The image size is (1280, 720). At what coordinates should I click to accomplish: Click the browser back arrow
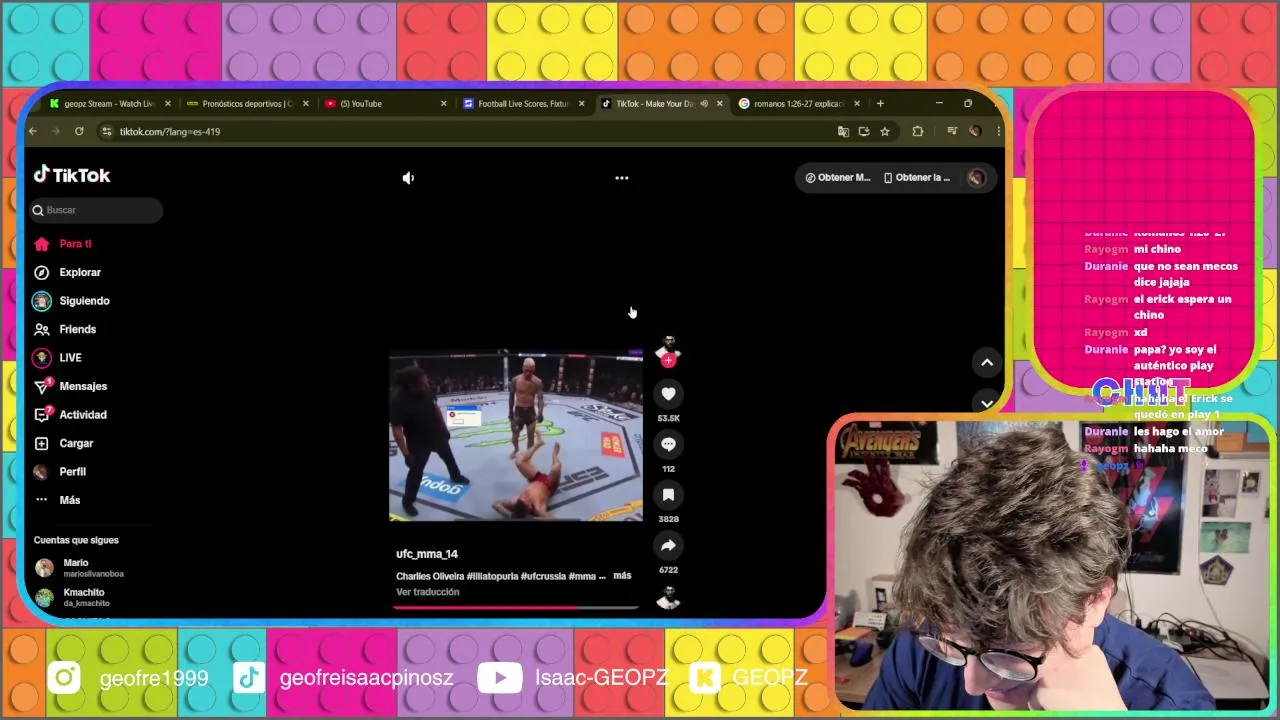(x=33, y=131)
